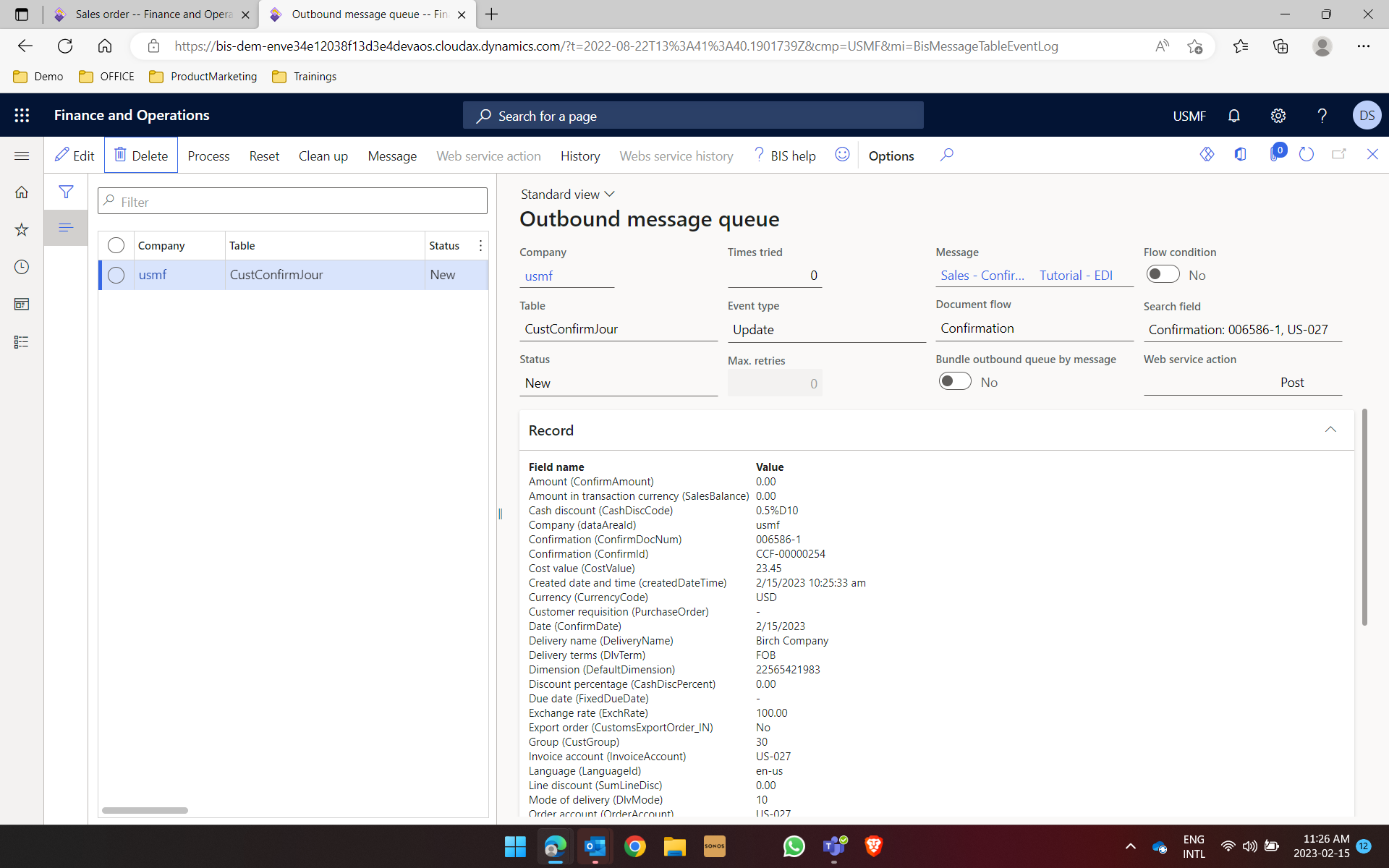This screenshot has height=868, width=1389.
Task: Search the action pane magnifier icon
Action: tap(946, 155)
